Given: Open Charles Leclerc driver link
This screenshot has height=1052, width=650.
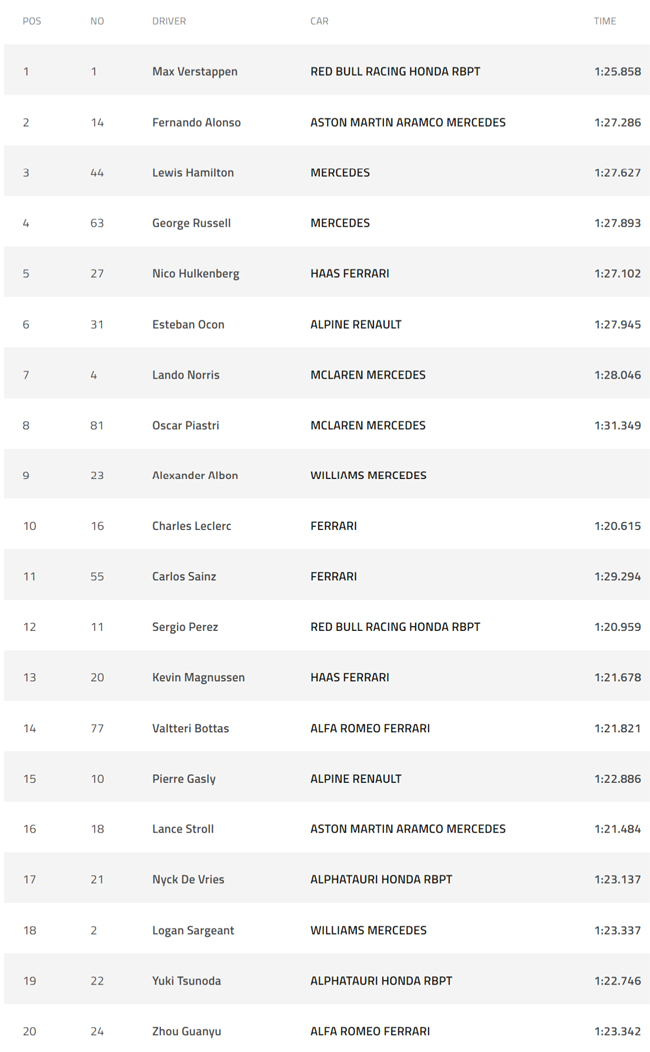Looking at the screenshot, I should coord(192,527).
